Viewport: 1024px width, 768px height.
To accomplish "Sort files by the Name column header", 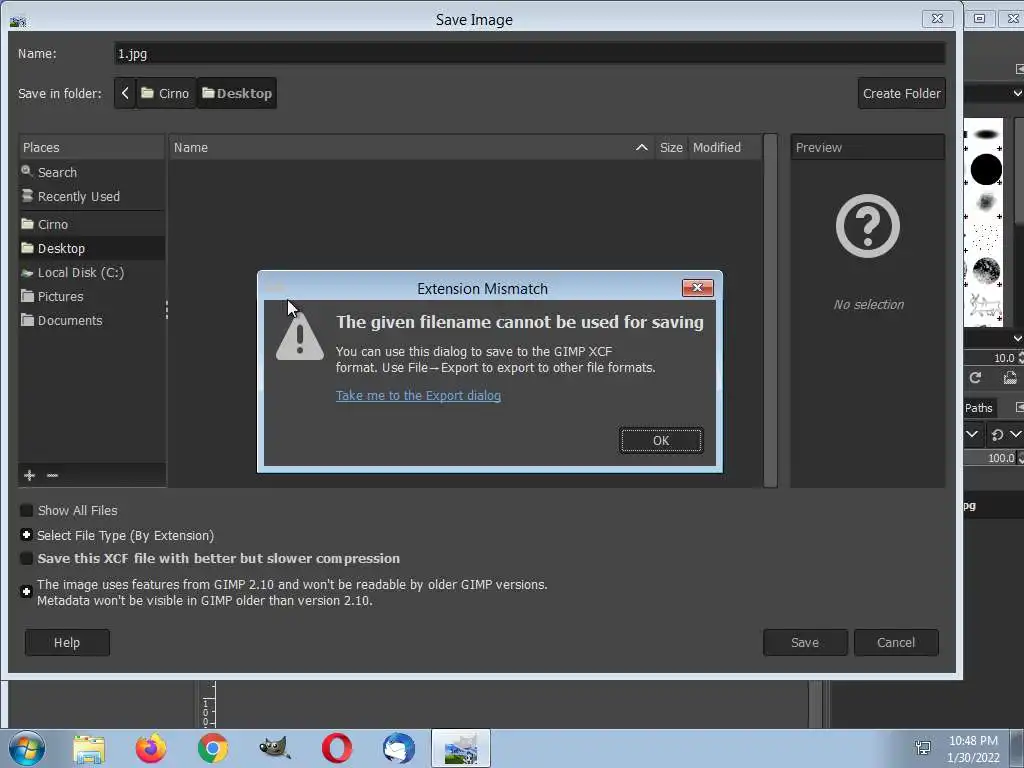I will tap(411, 148).
